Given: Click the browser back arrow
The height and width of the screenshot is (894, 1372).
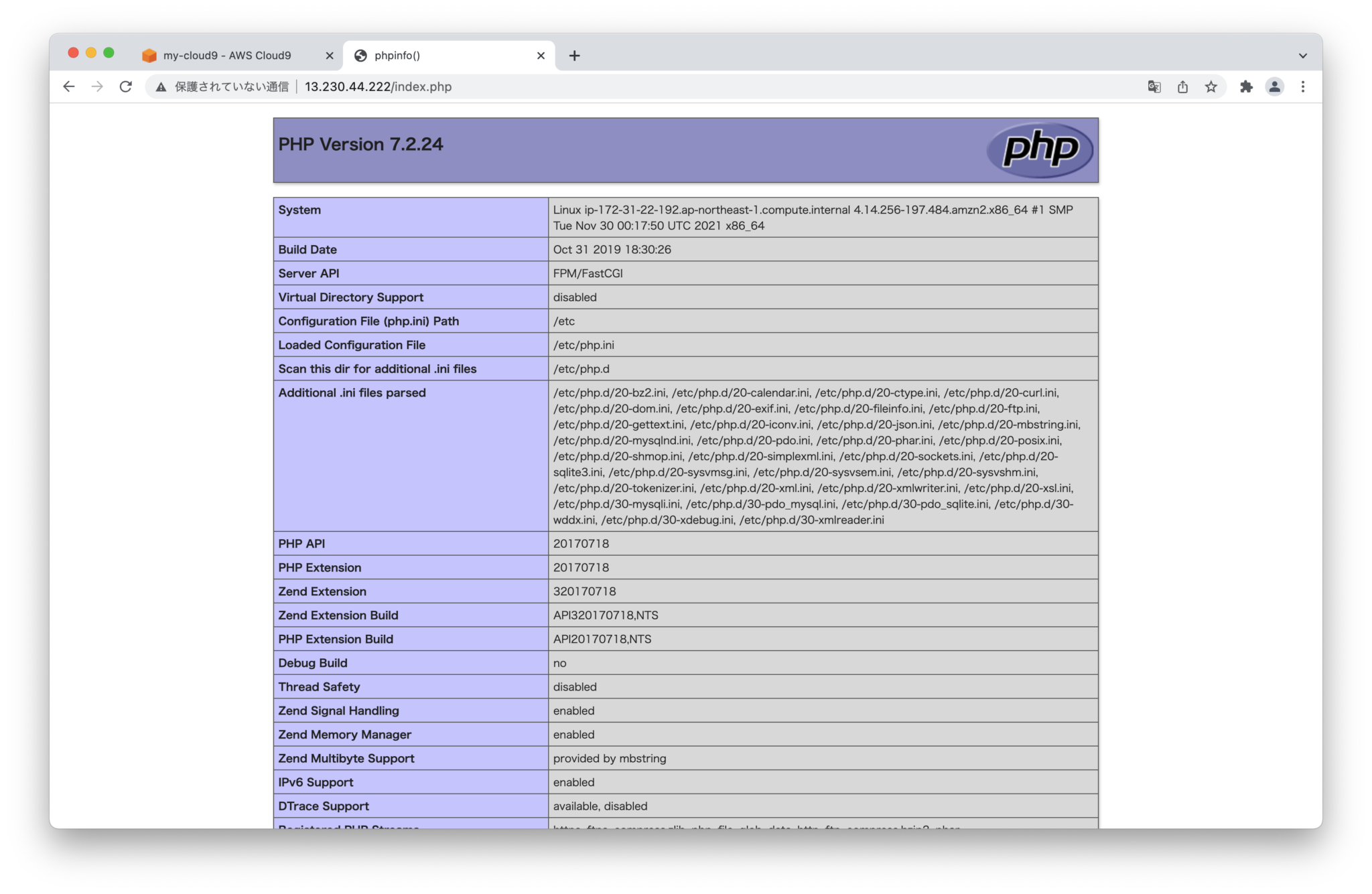Looking at the screenshot, I should pyautogui.click(x=69, y=86).
